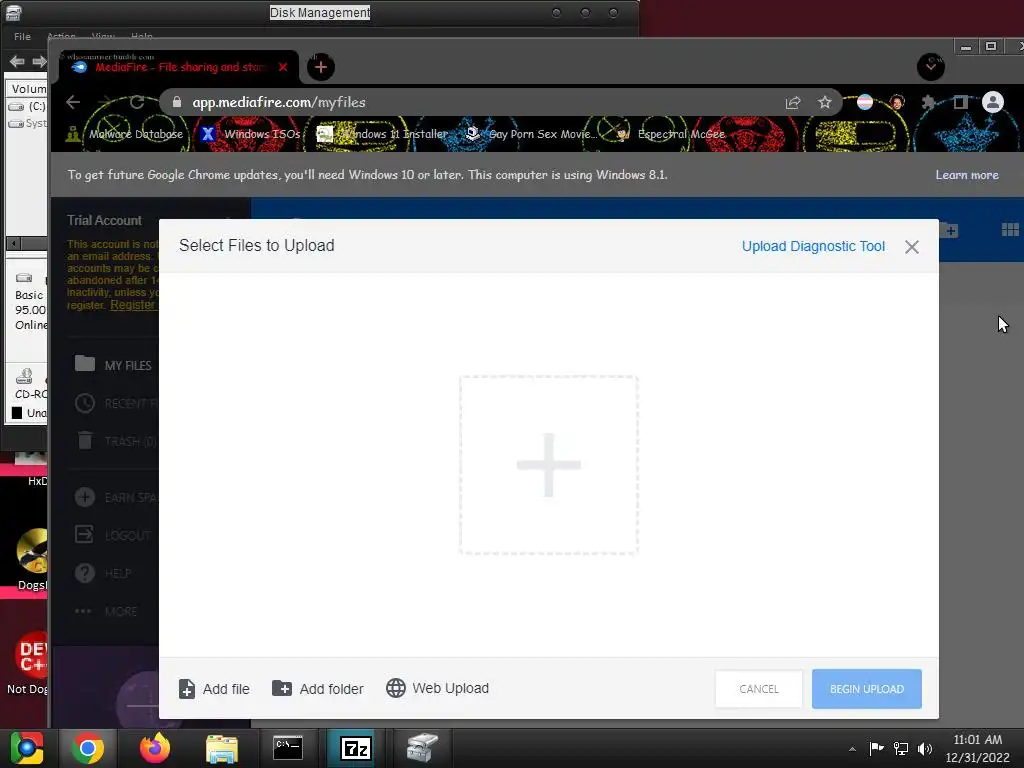The image size is (1024, 768).
Task: Click Earn Space plus icon
Action: (x=85, y=497)
